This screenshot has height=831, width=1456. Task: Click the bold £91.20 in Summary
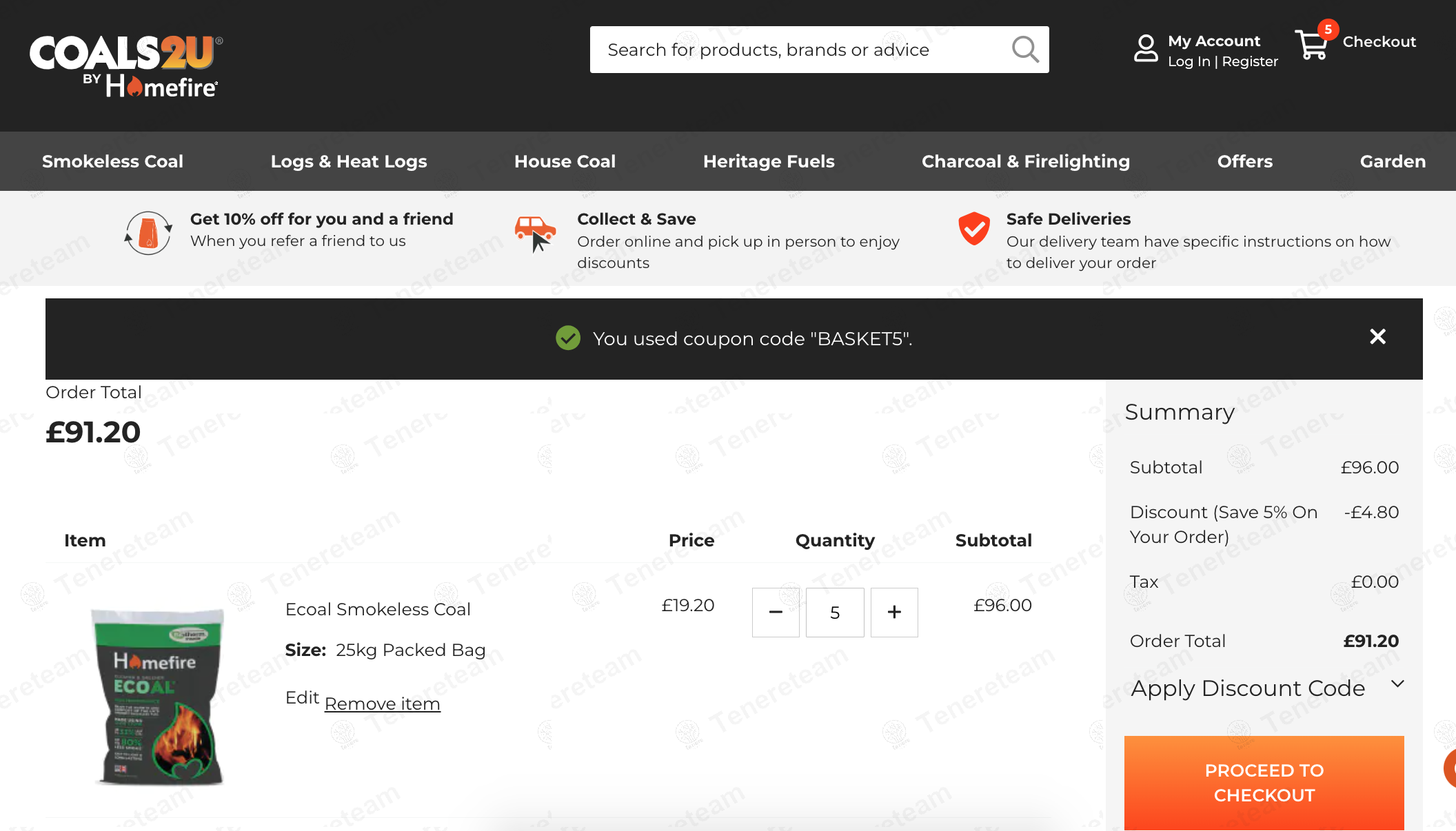point(1371,641)
